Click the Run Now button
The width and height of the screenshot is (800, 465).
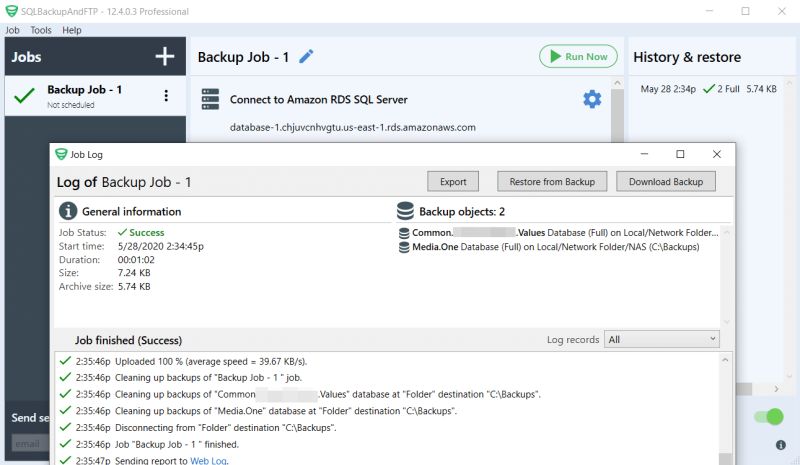coord(578,57)
